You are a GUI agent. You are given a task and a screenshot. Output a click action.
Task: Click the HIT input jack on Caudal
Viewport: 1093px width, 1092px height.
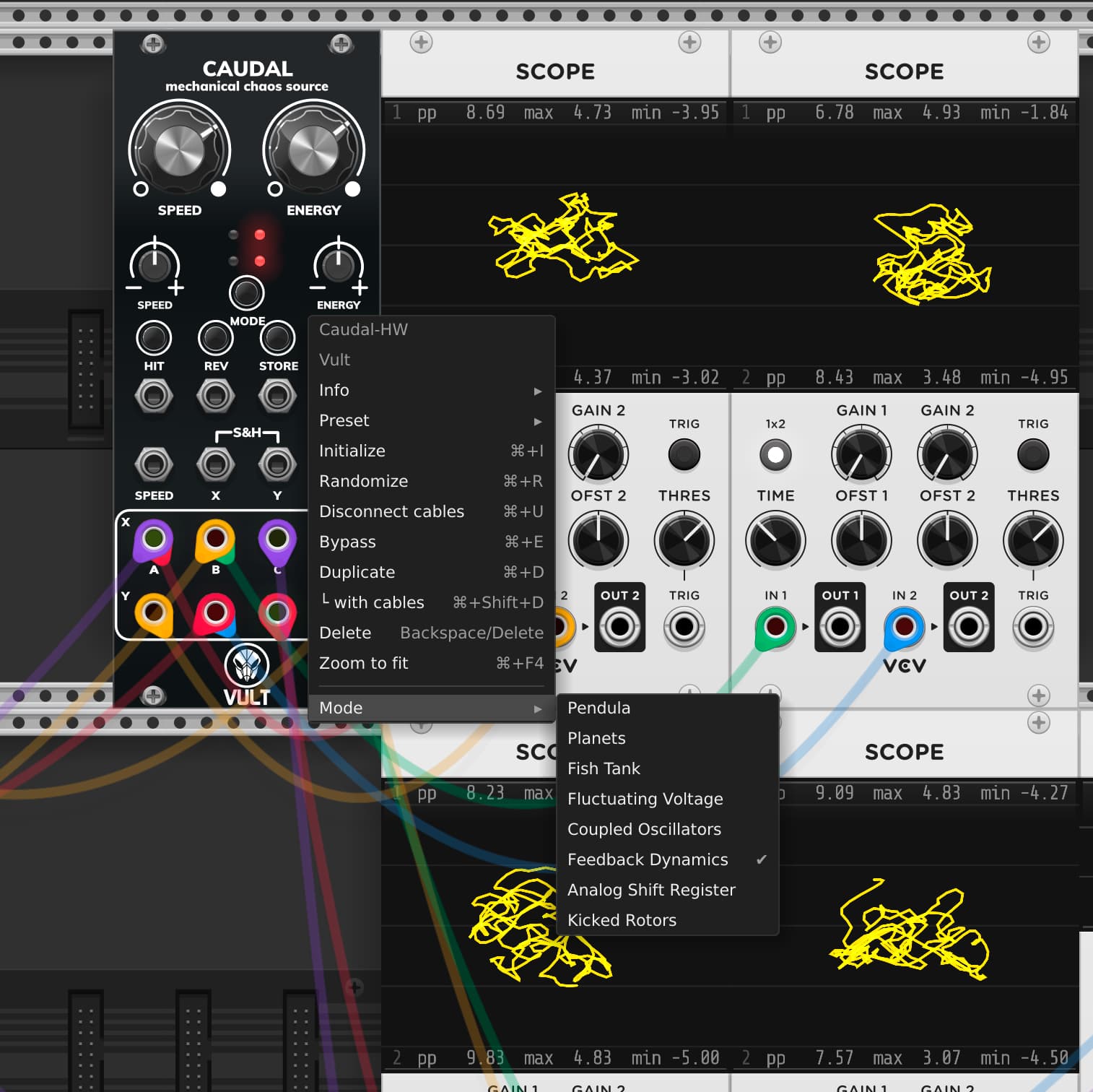[154, 396]
